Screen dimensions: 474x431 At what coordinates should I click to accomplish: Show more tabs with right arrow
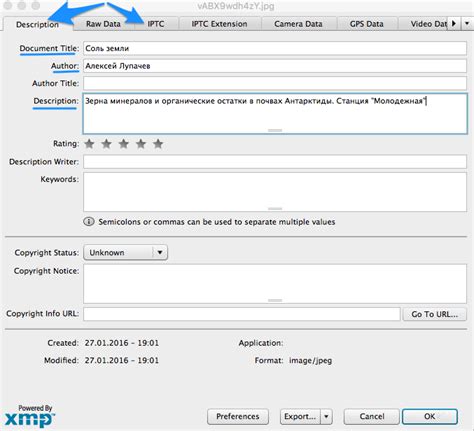(x=454, y=24)
